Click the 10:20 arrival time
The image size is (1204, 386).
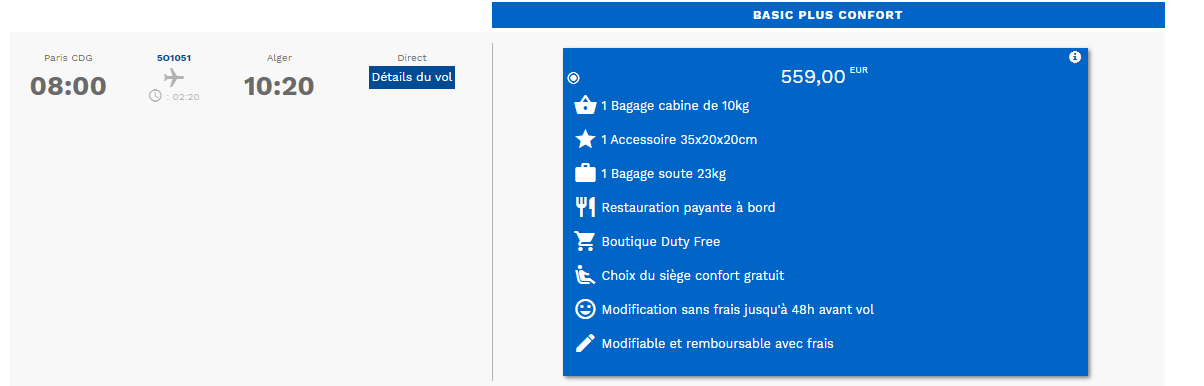tap(279, 87)
